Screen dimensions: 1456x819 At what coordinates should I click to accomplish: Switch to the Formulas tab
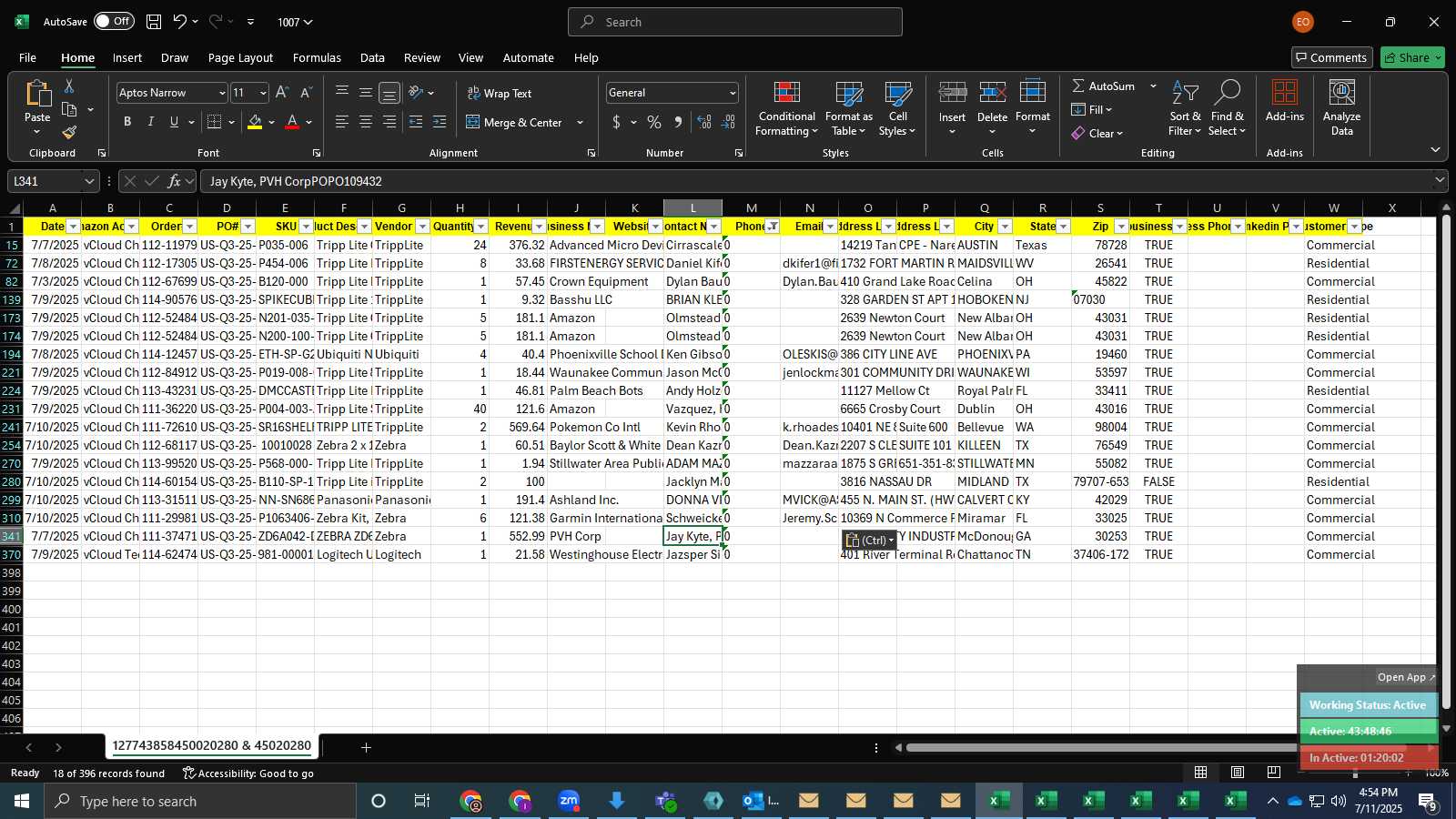[x=317, y=57]
